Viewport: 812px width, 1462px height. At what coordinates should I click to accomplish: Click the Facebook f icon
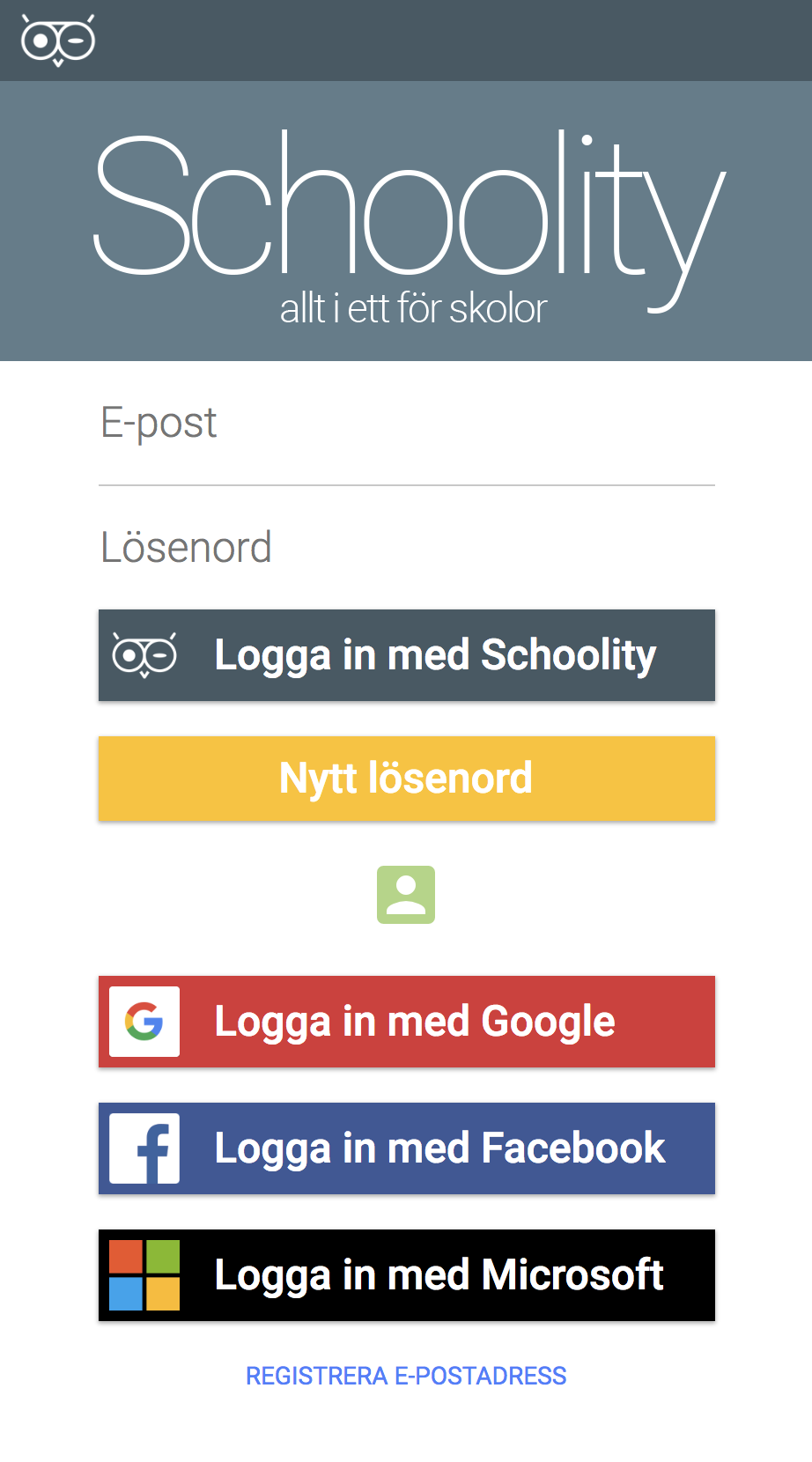[144, 1148]
